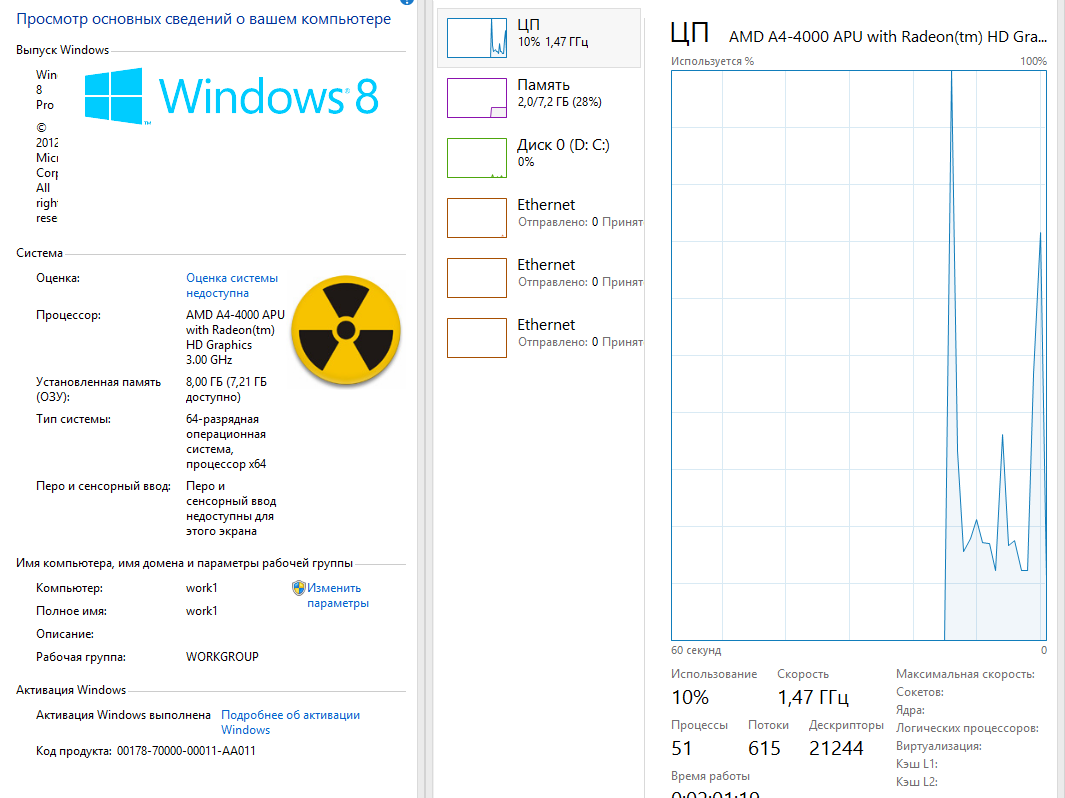Click the Потоки count 615
The width and height of the screenshot is (1065, 798).
(764, 748)
